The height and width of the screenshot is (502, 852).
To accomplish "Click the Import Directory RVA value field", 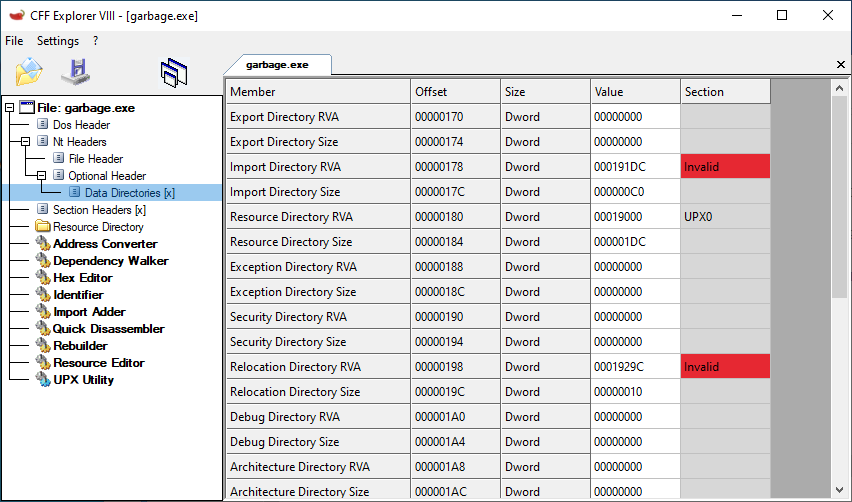I will point(634,167).
